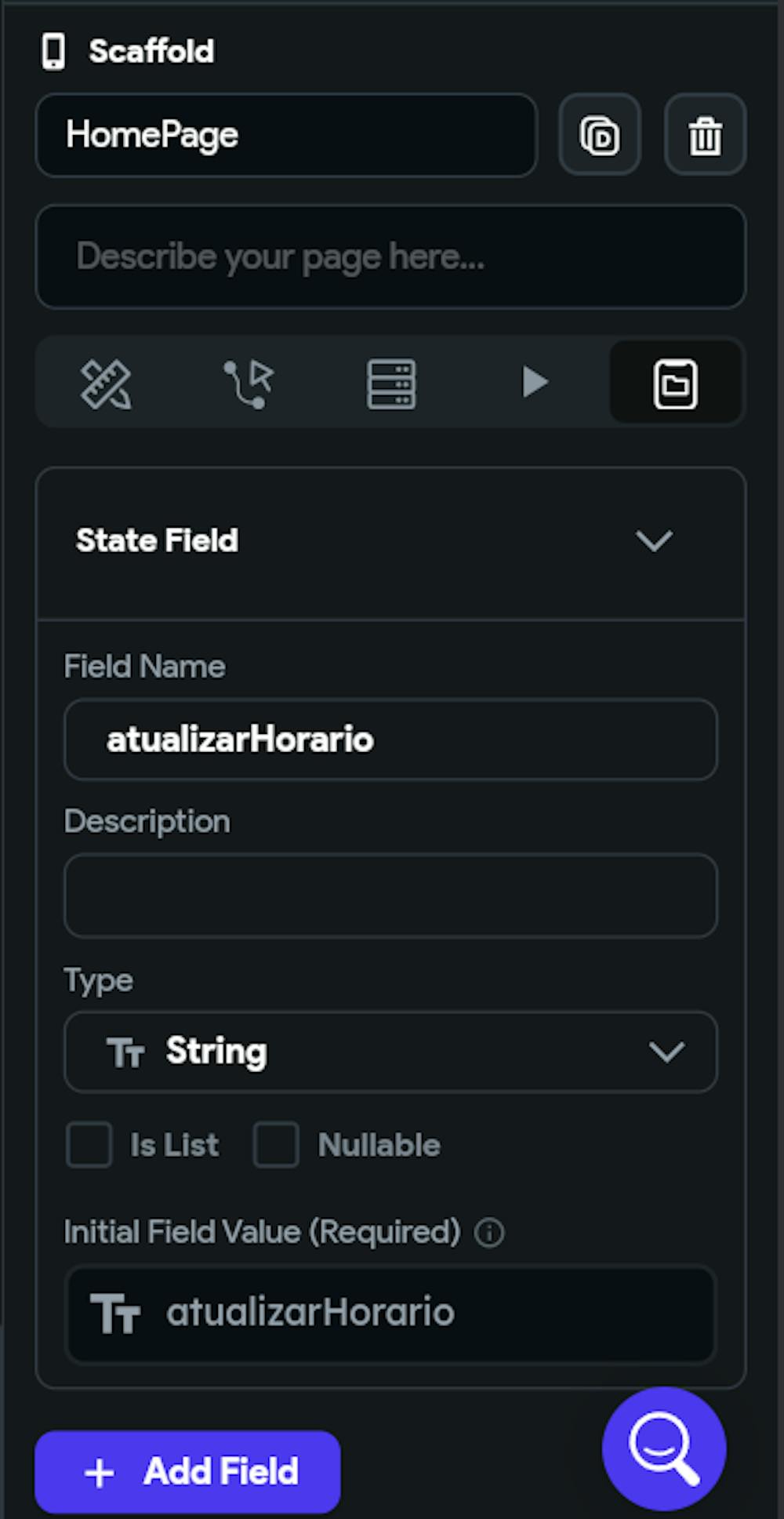Switch to the Actions flow tab
The image size is (784, 1519).
(x=249, y=383)
